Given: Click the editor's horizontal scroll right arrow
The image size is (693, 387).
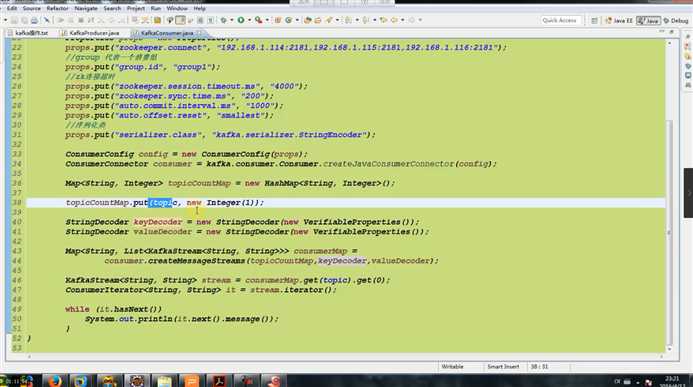Looking at the screenshot, I should (662, 356).
